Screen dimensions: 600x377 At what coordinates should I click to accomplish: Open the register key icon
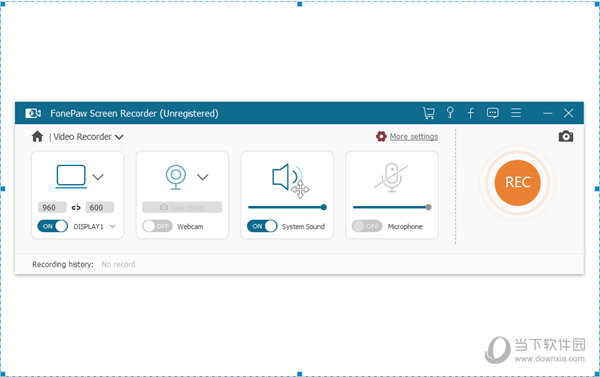(x=450, y=113)
